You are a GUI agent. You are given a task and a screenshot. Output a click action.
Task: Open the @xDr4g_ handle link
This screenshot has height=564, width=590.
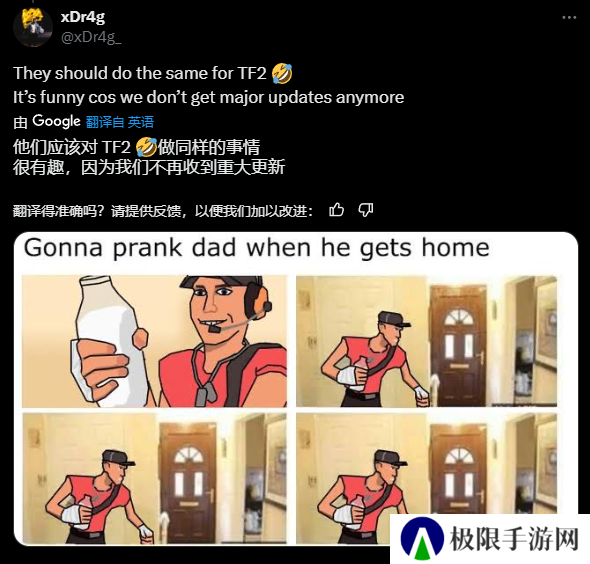91,38
